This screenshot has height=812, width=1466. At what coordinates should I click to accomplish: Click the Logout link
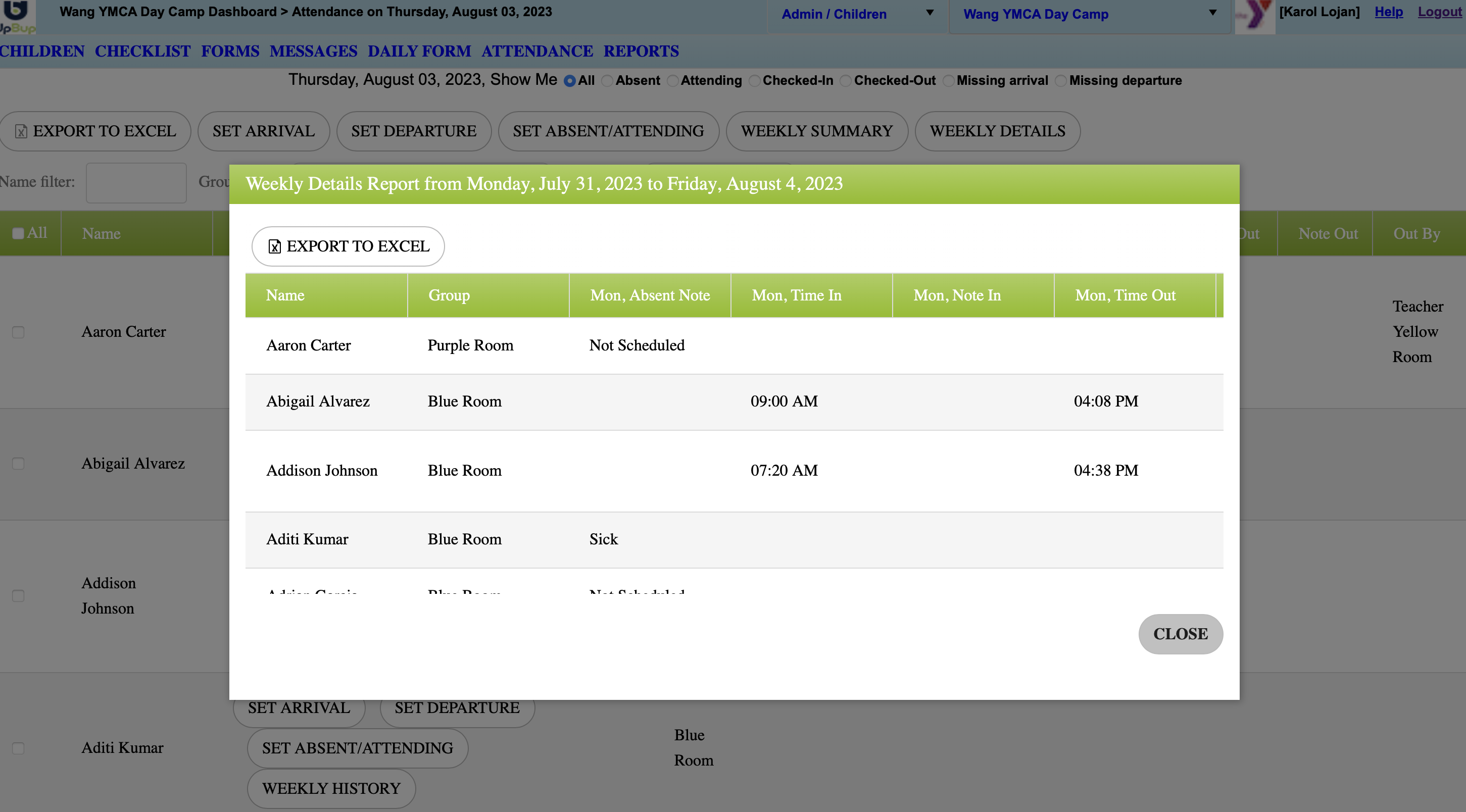click(x=1441, y=12)
